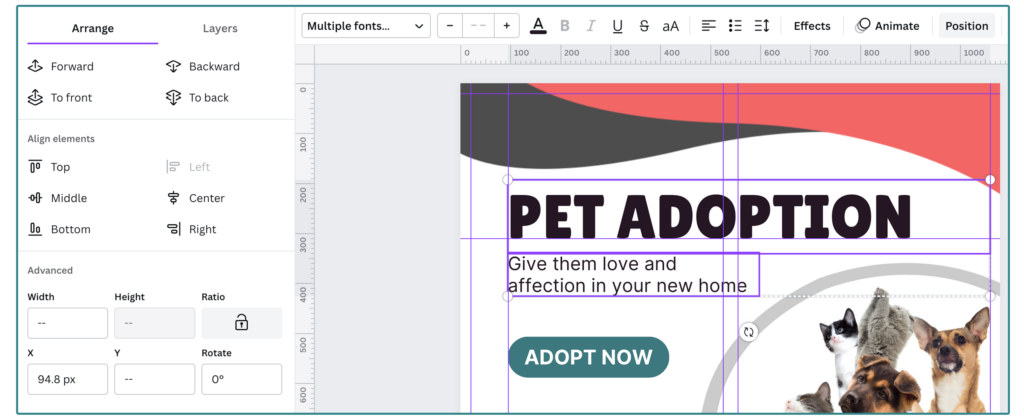The width and height of the screenshot is (1024, 420).
Task: Open the Effects panel
Action: (x=812, y=26)
